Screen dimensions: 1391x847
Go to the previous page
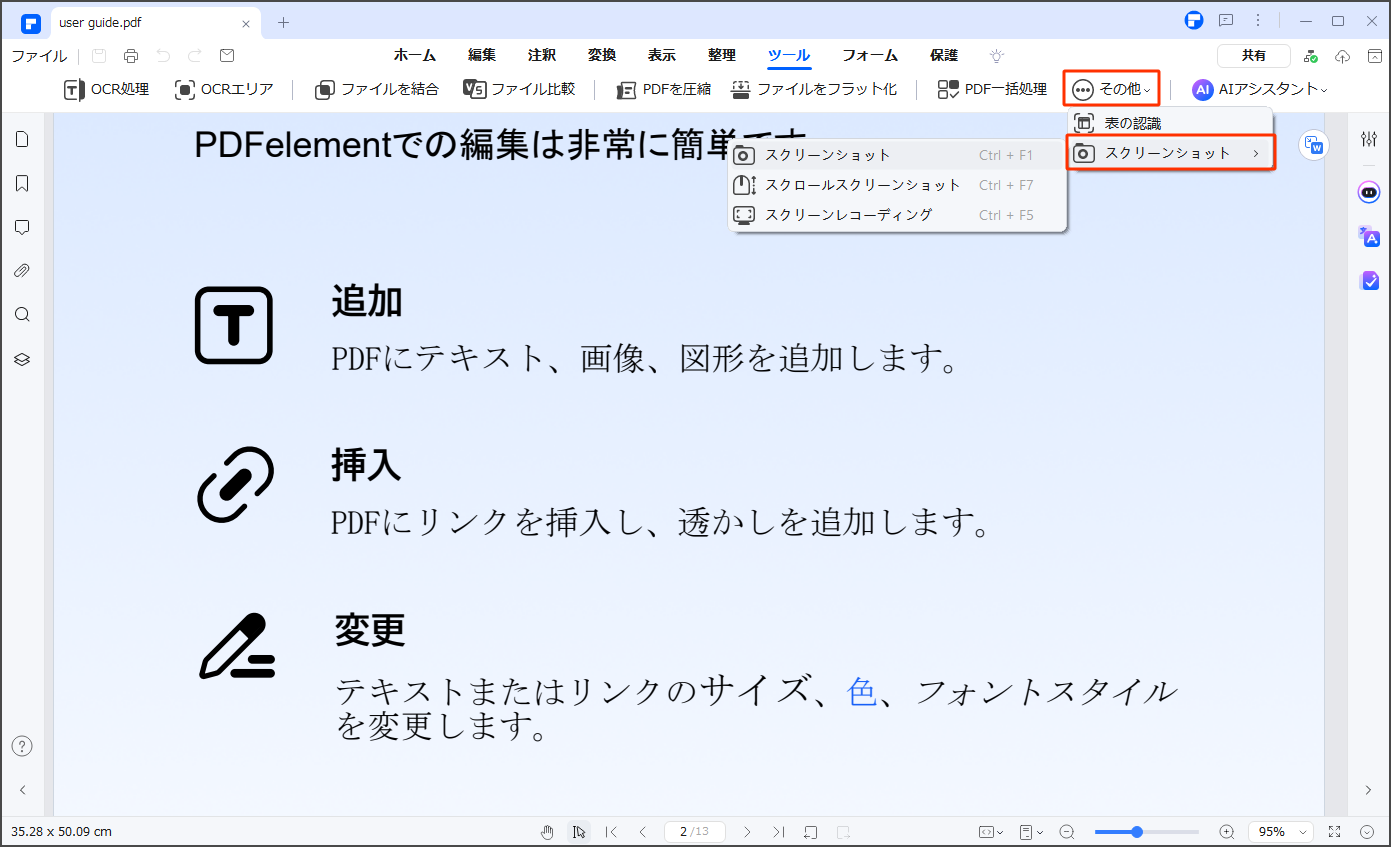pos(643,832)
